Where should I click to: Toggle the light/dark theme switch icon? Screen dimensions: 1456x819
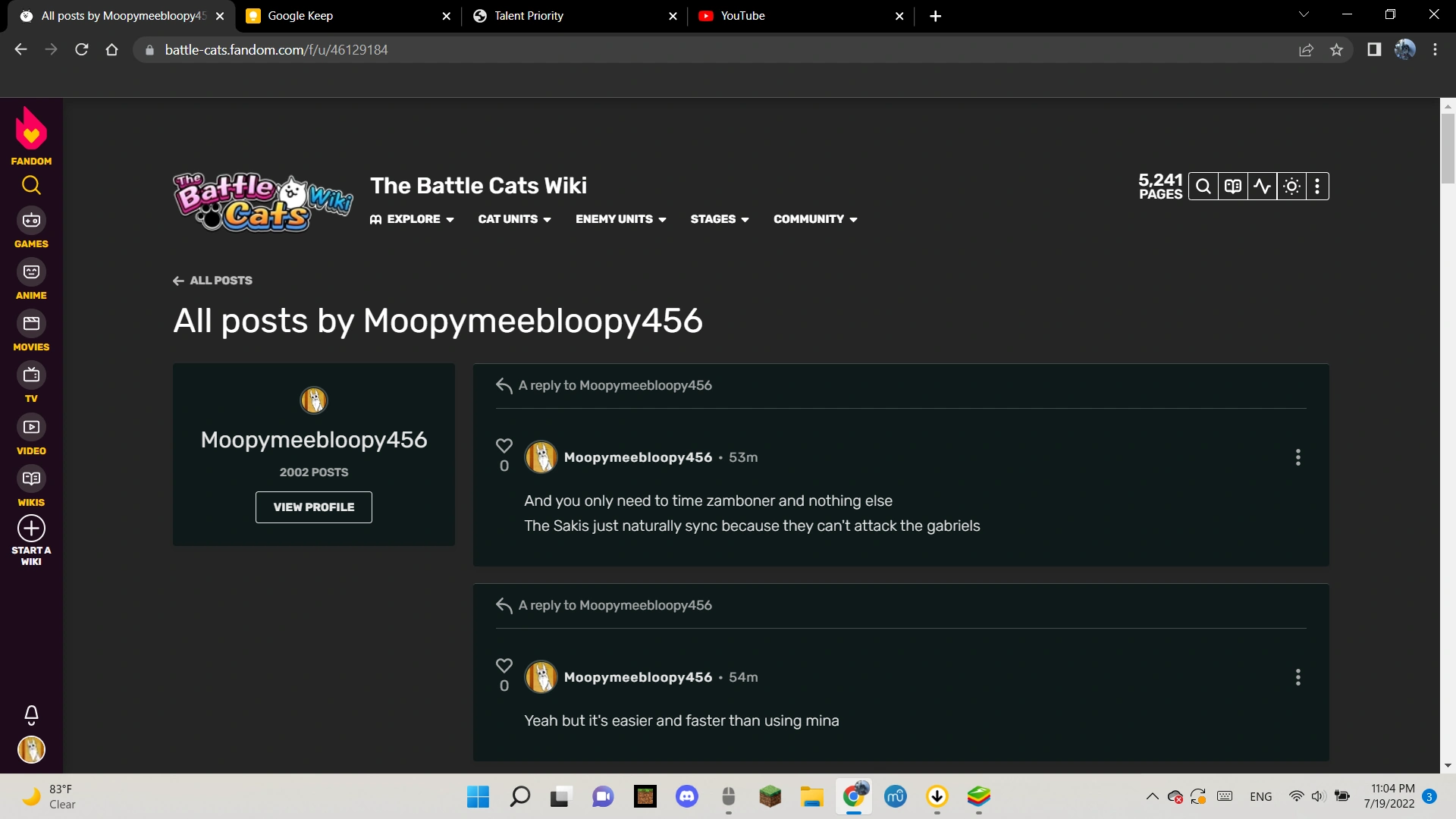(x=1291, y=187)
